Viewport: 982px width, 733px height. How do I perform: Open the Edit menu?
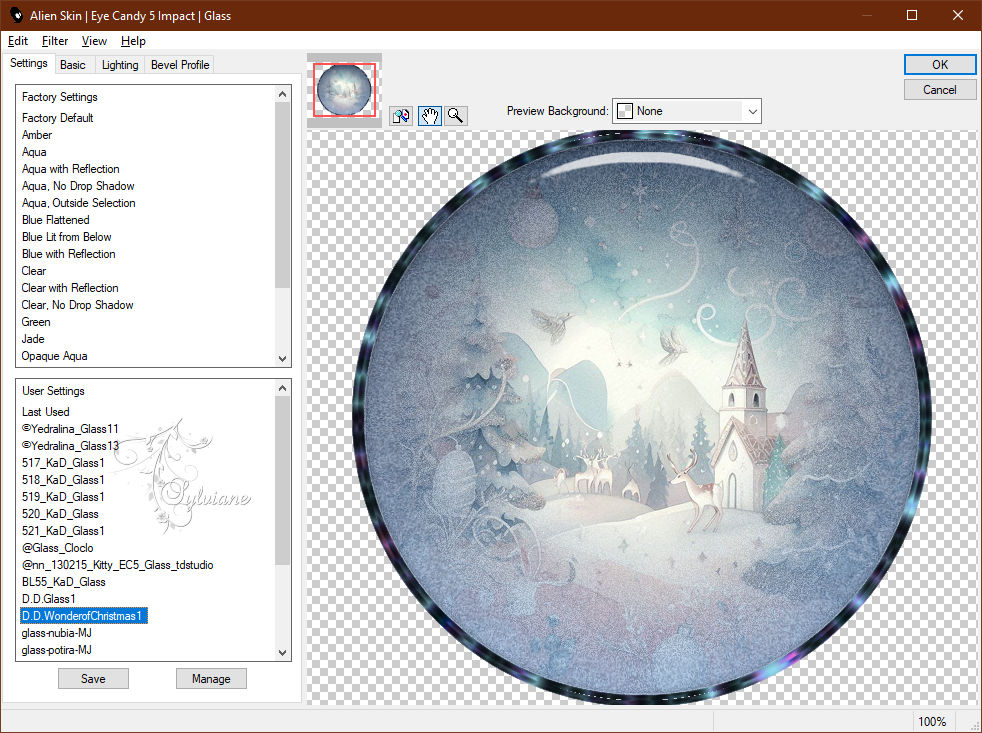point(18,41)
